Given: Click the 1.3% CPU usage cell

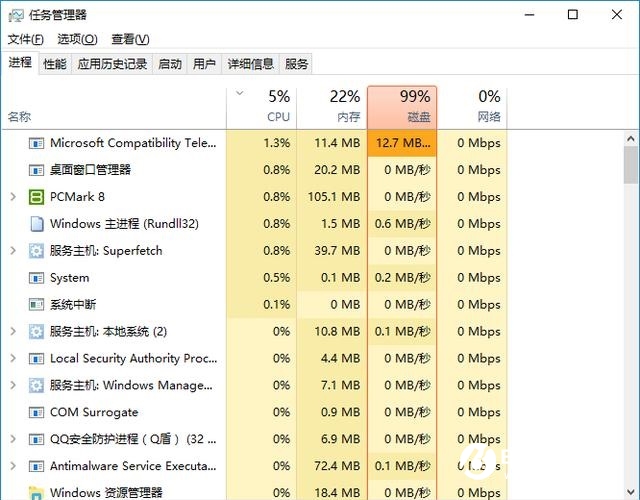Looking at the screenshot, I should [x=262, y=143].
